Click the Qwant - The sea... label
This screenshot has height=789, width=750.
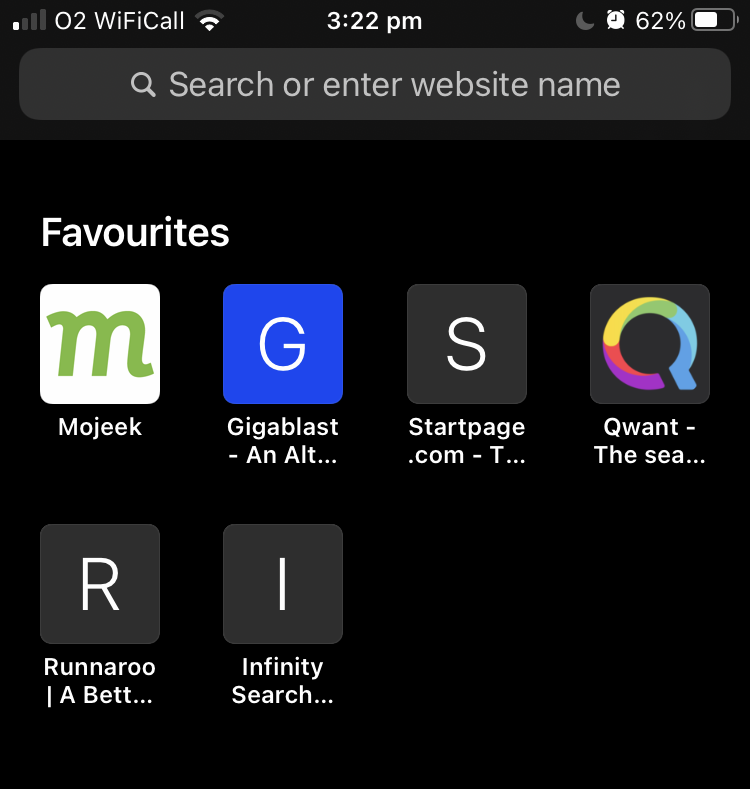click(650, 441)
